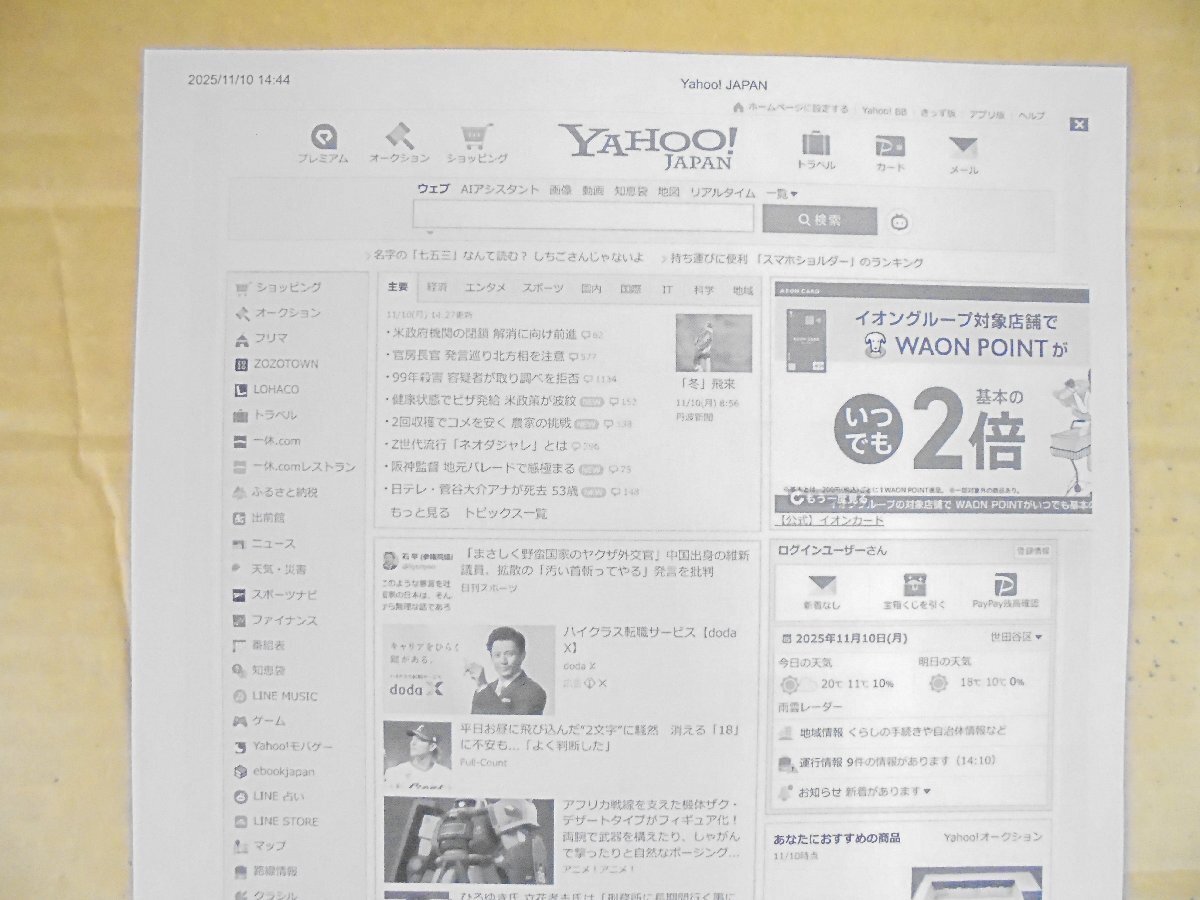The height and width of the screenshot is (900, 1200).
Task: Select the 国際 news tab
Action: click(x=630, y=289)
